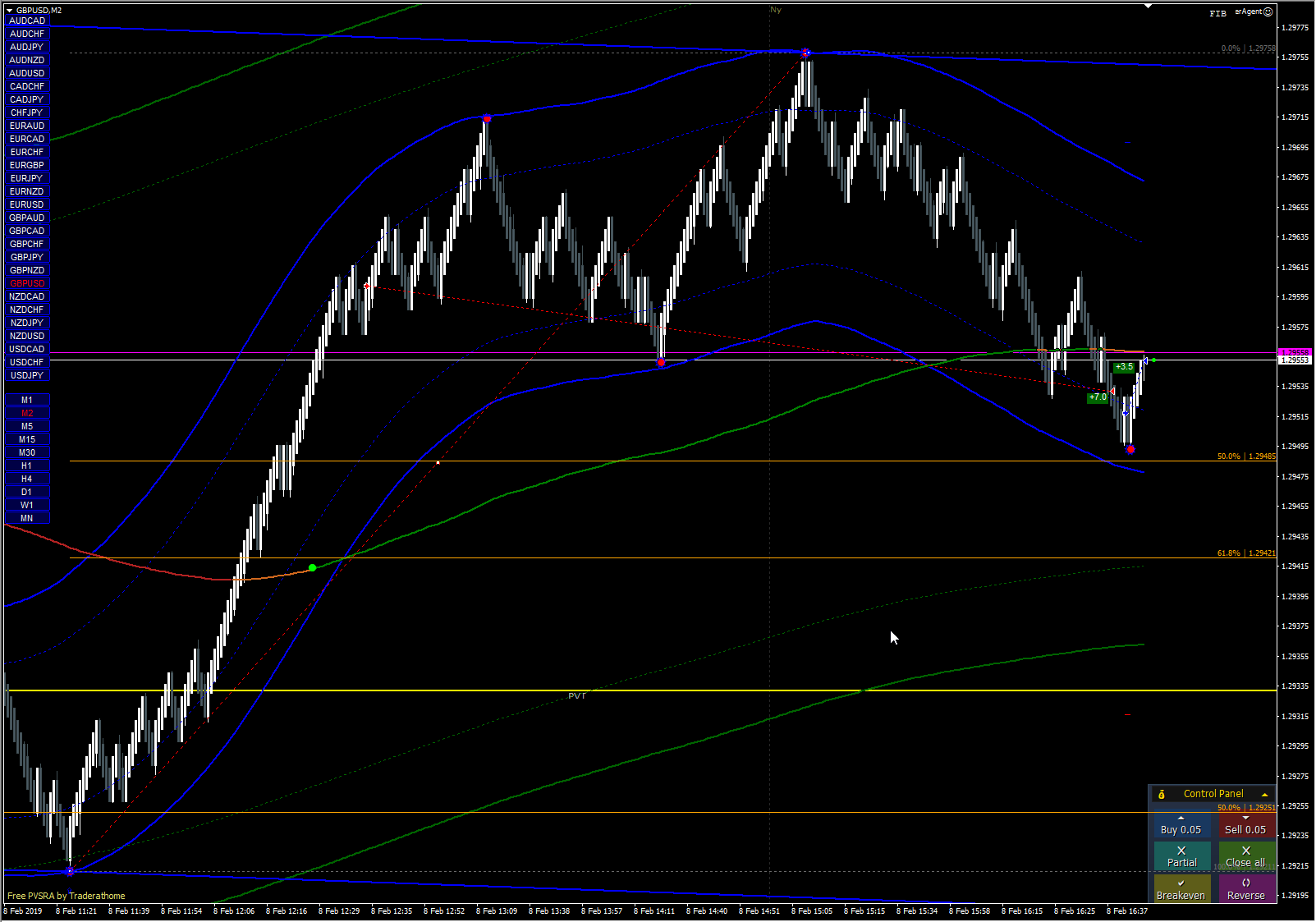Switch to H1 timeframe
1316x922 pixels.
tap(27, 466)
